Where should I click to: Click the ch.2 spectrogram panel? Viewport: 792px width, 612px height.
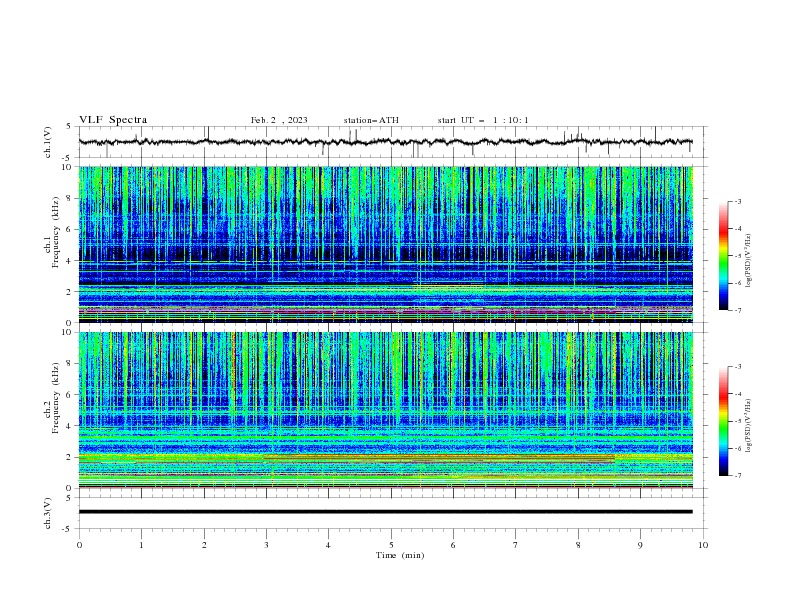(385, 410)
